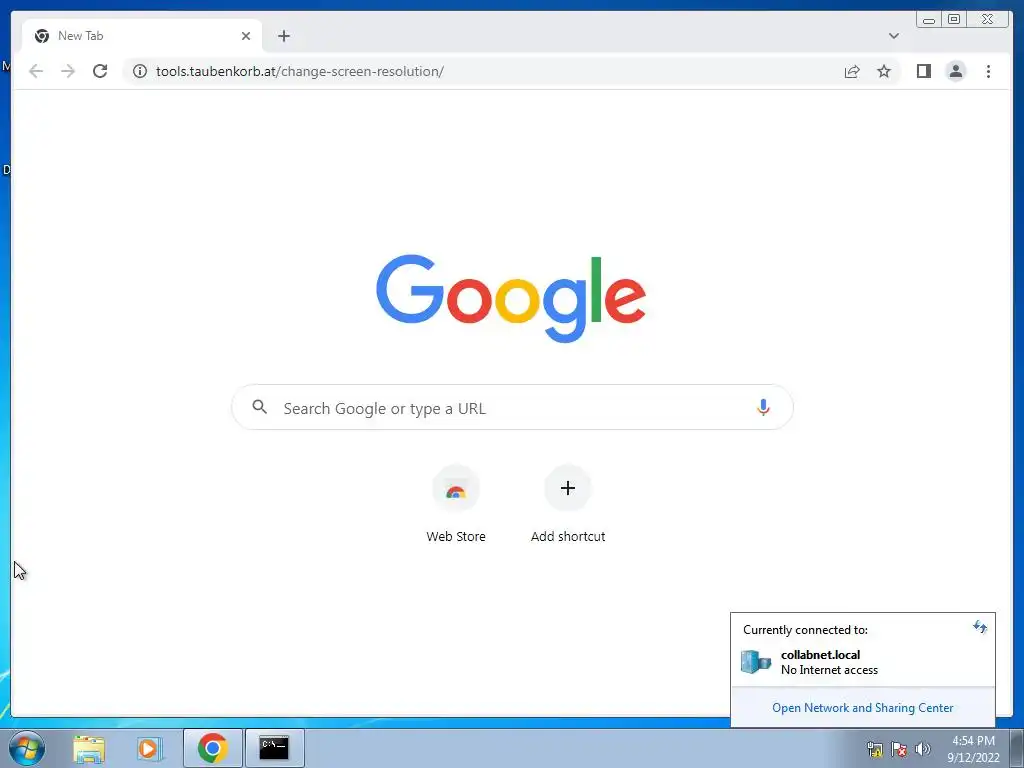Start voice search with microphone

(763, 408)
